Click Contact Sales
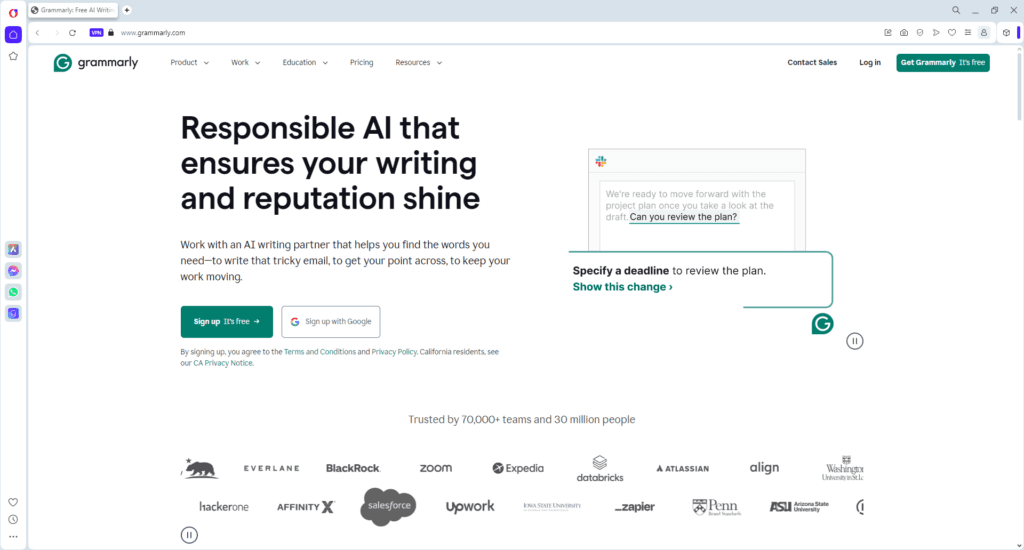This screenshot has height=550, width=1024. (812, 63)
